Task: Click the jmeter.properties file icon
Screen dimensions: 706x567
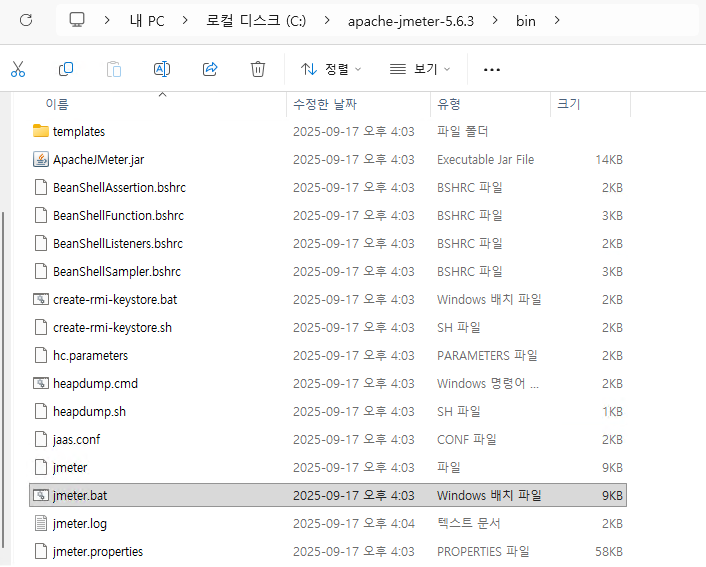Action: (x=41, y=551)
